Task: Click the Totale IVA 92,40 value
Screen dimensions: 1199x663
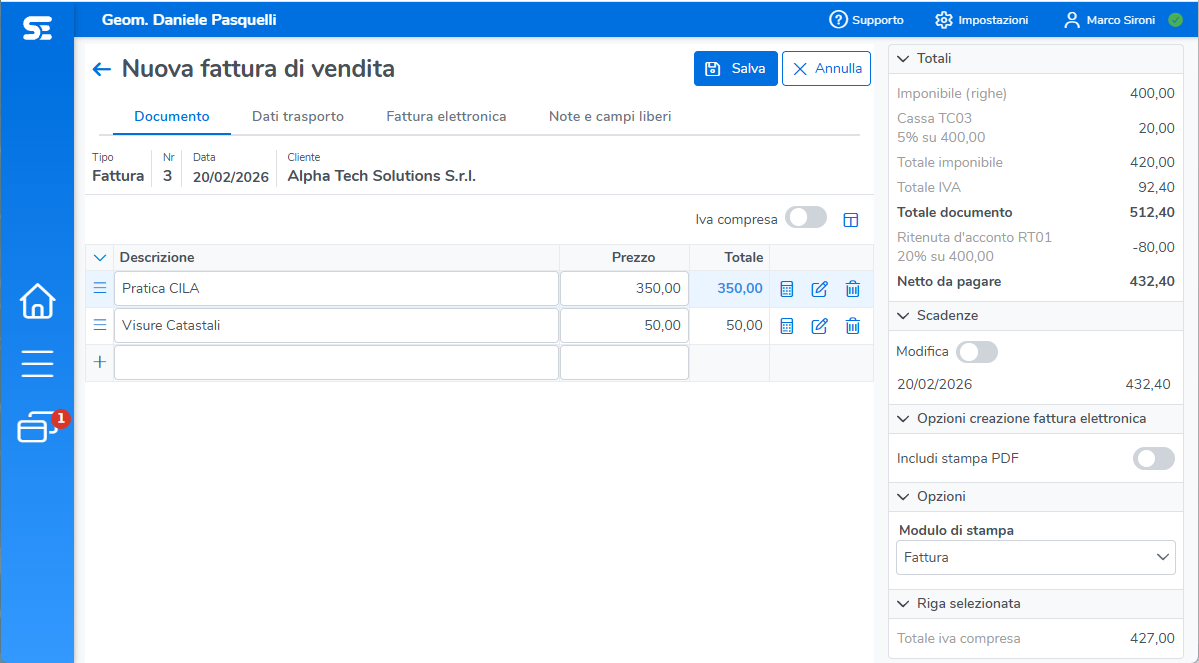Action: coord(1156,187)
